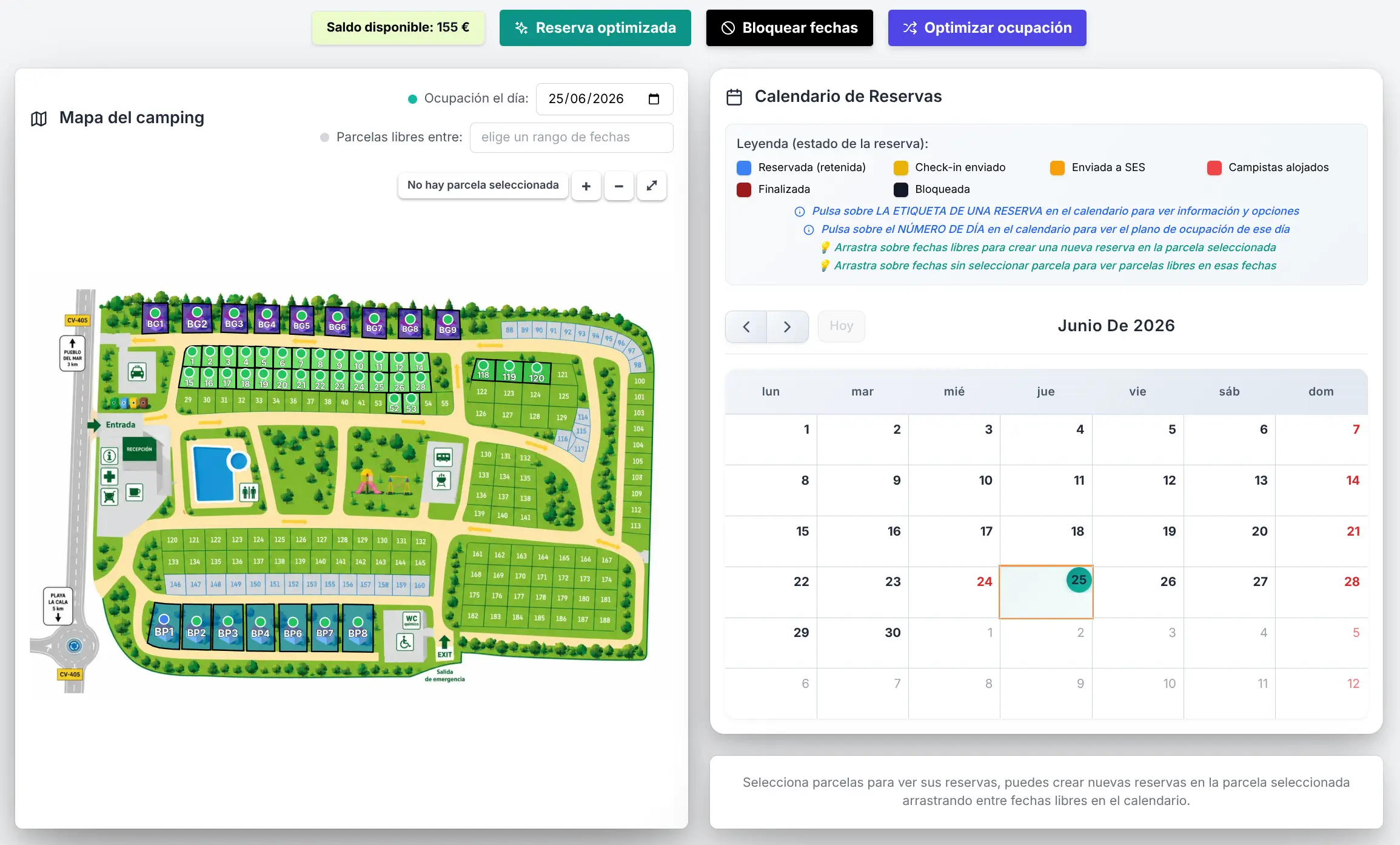Go to next month in calendar
This screenshot has height=845, width=1400.
(x=787, y=326)
